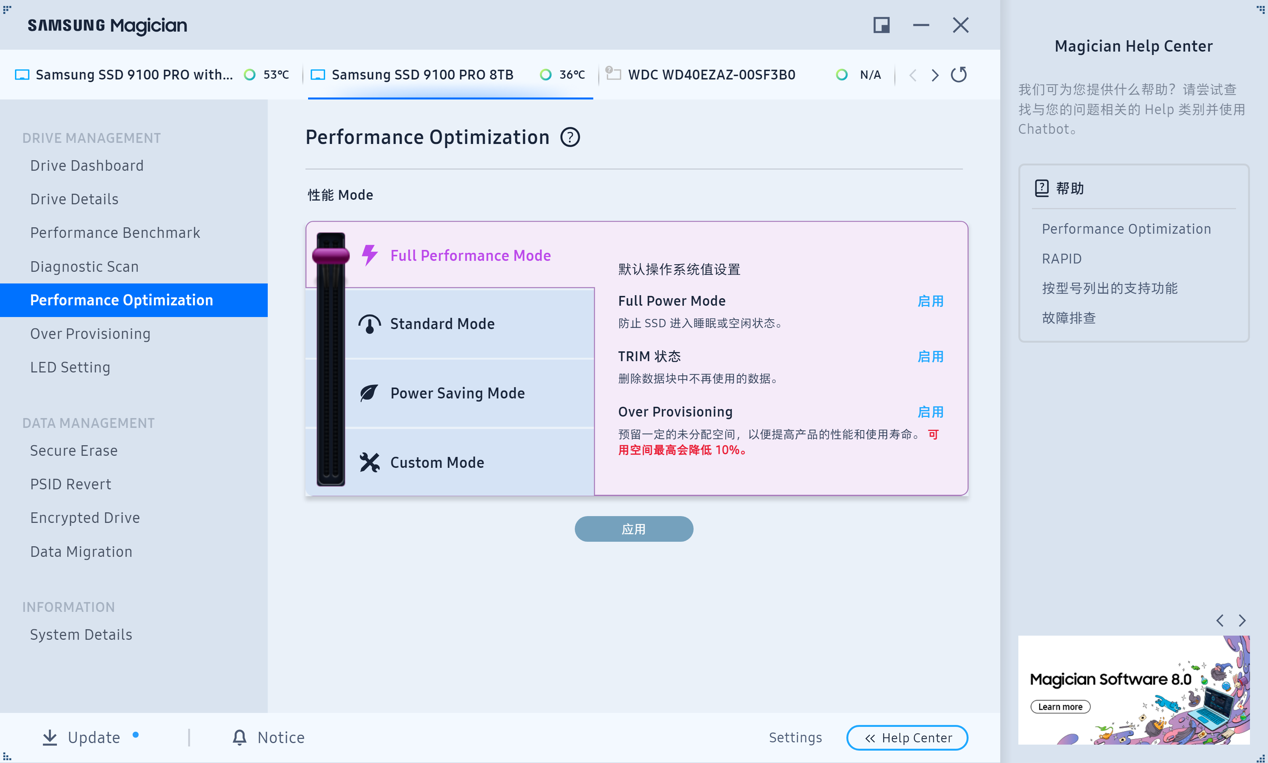Choose Power Saving Mode option
The image size is (1268, 763).
pos(457,393)
